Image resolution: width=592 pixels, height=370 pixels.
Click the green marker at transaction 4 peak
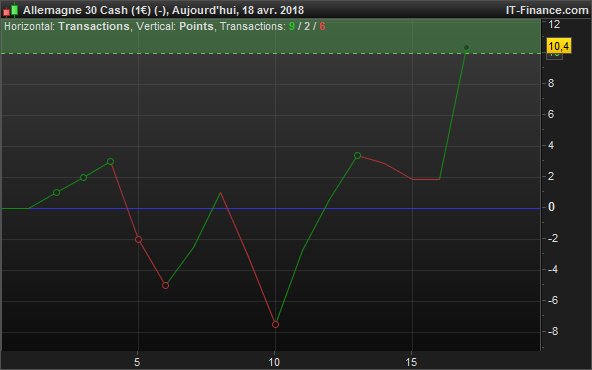pos(110,161)
